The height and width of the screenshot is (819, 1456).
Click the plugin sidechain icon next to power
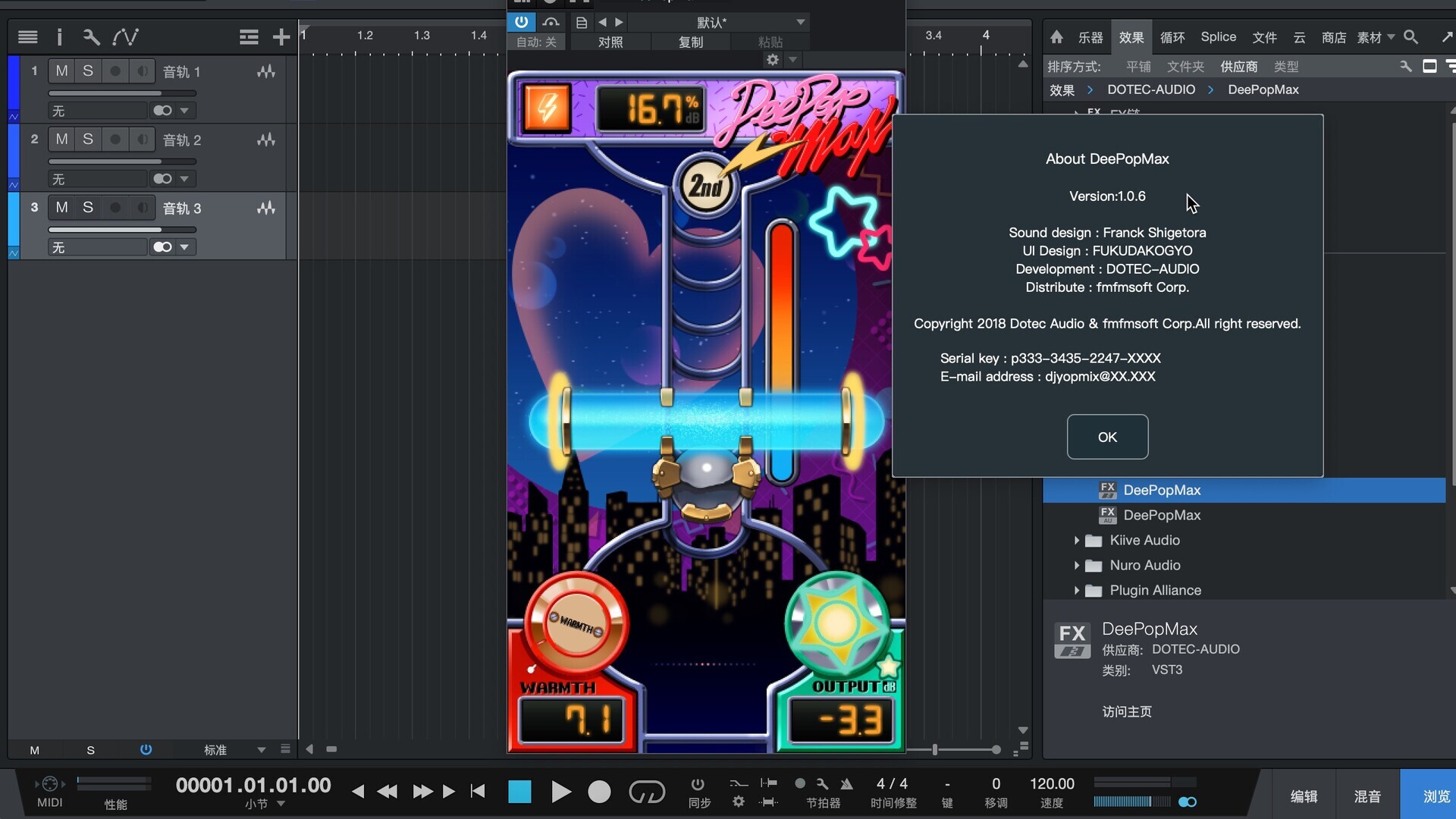551,22
